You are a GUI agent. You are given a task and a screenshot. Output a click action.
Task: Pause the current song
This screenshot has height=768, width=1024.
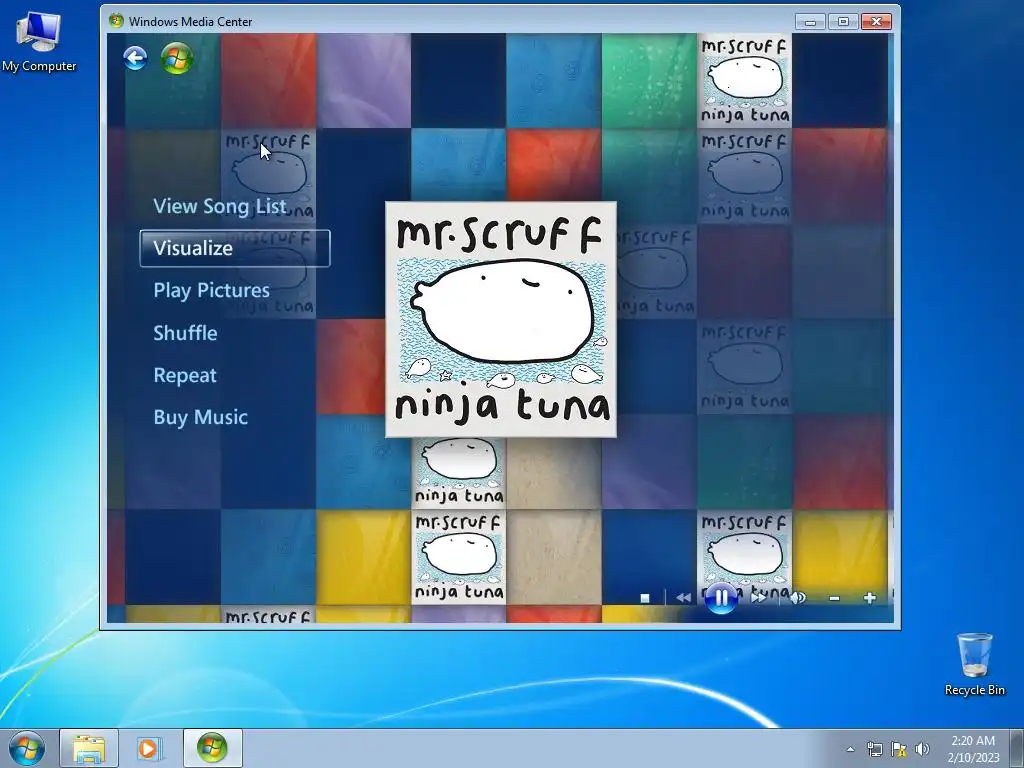click(722, 597)
